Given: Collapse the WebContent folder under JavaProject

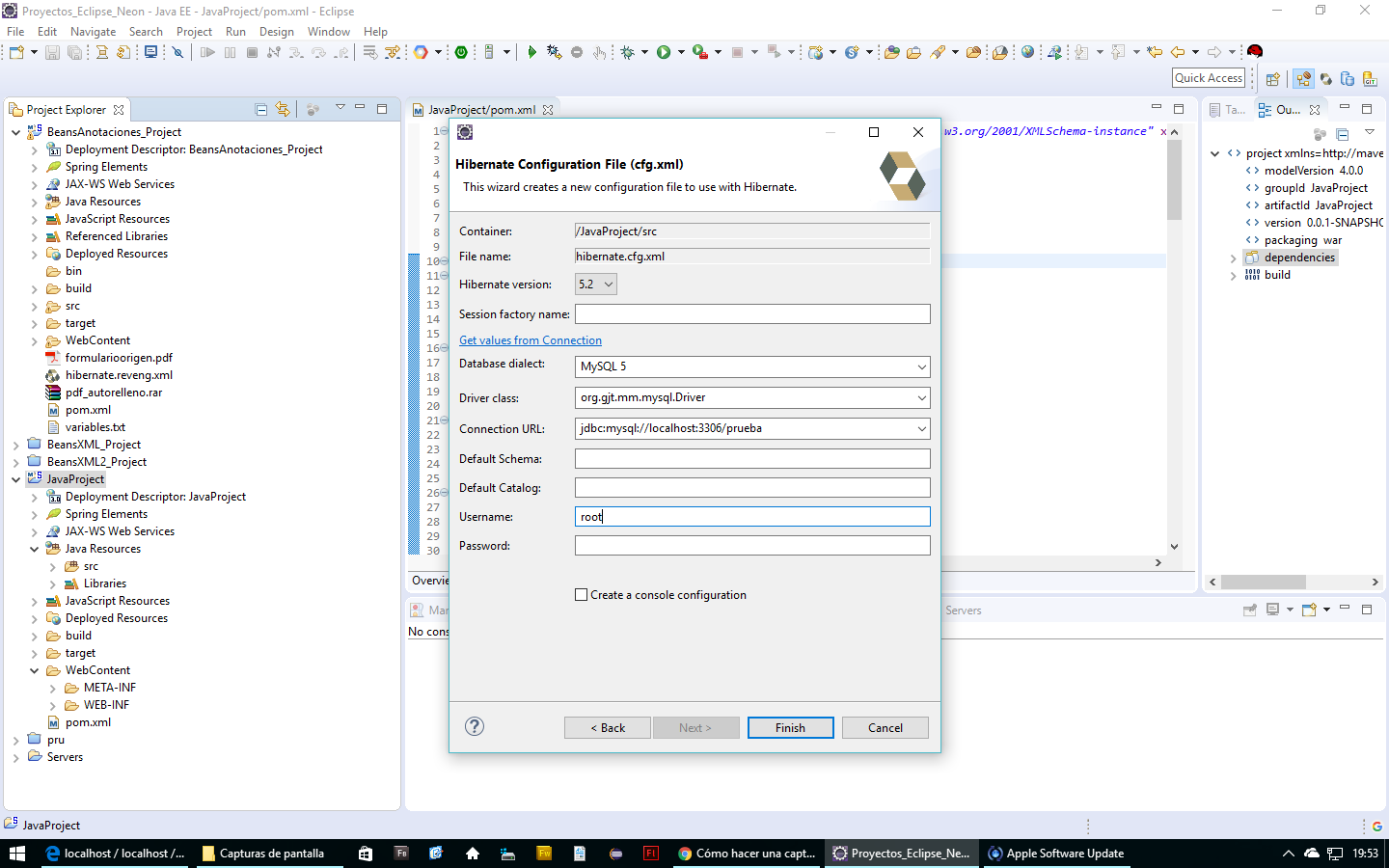Looking at the screenshot, I should tap(35, 670).
